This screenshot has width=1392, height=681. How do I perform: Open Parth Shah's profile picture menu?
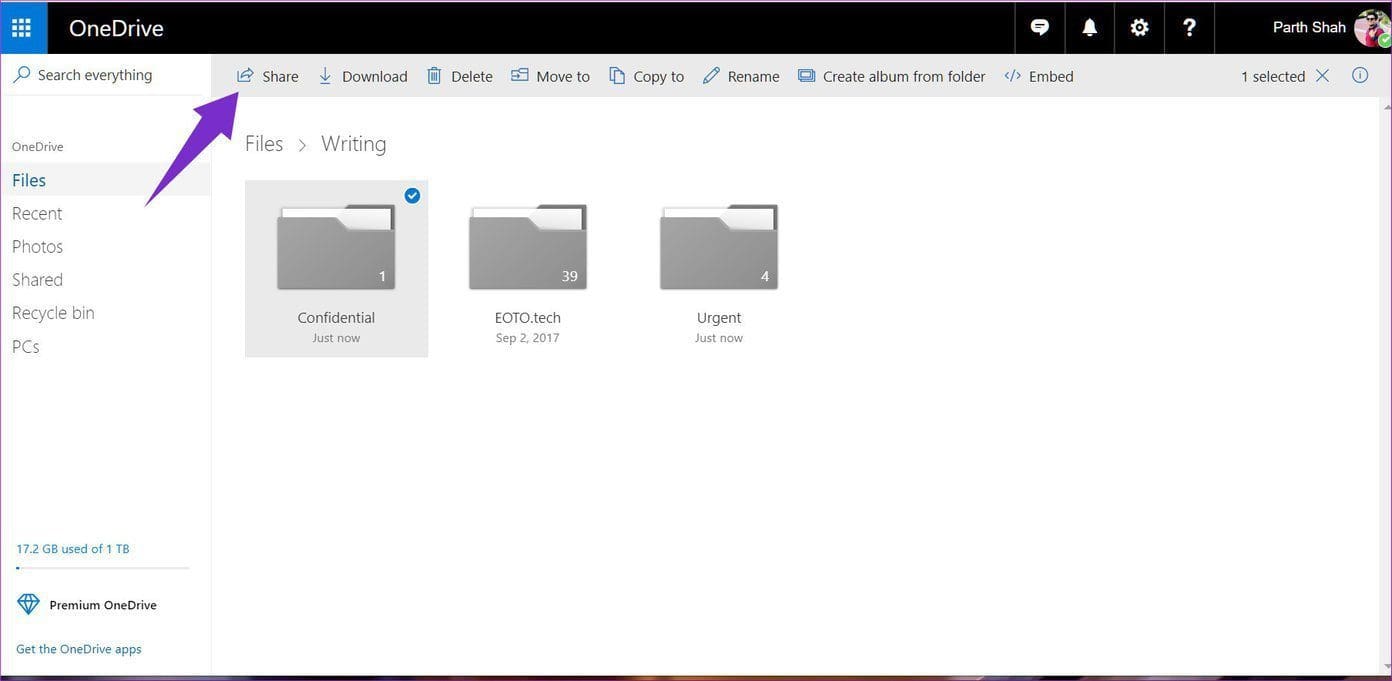1371,28
